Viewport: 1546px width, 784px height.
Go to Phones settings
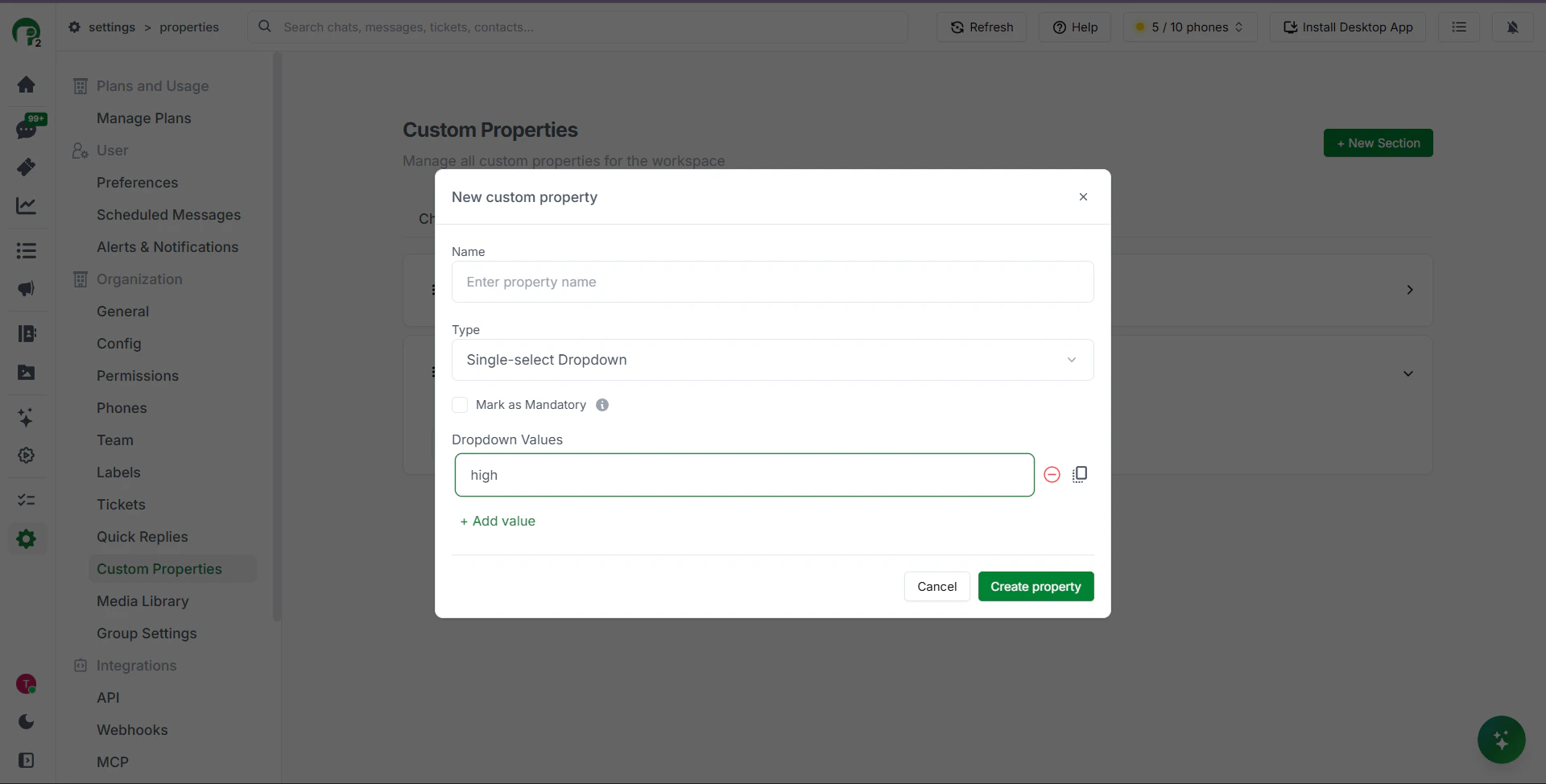(x=122, y=408)
